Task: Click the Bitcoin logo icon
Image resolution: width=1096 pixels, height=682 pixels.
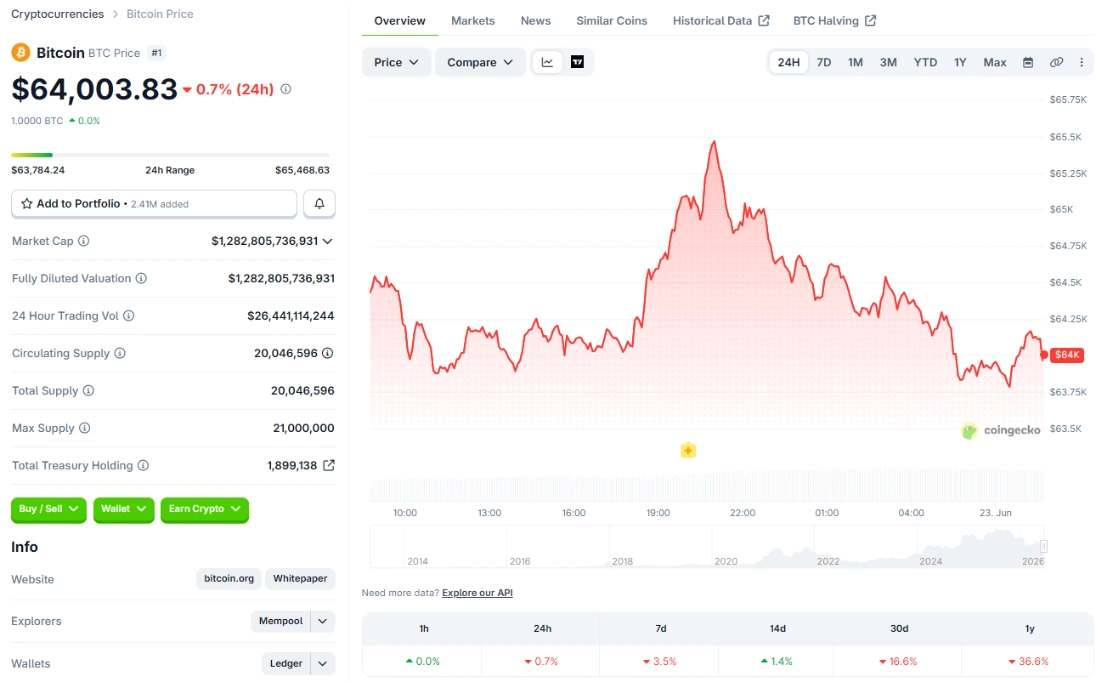Action: (x=20, y=52)
